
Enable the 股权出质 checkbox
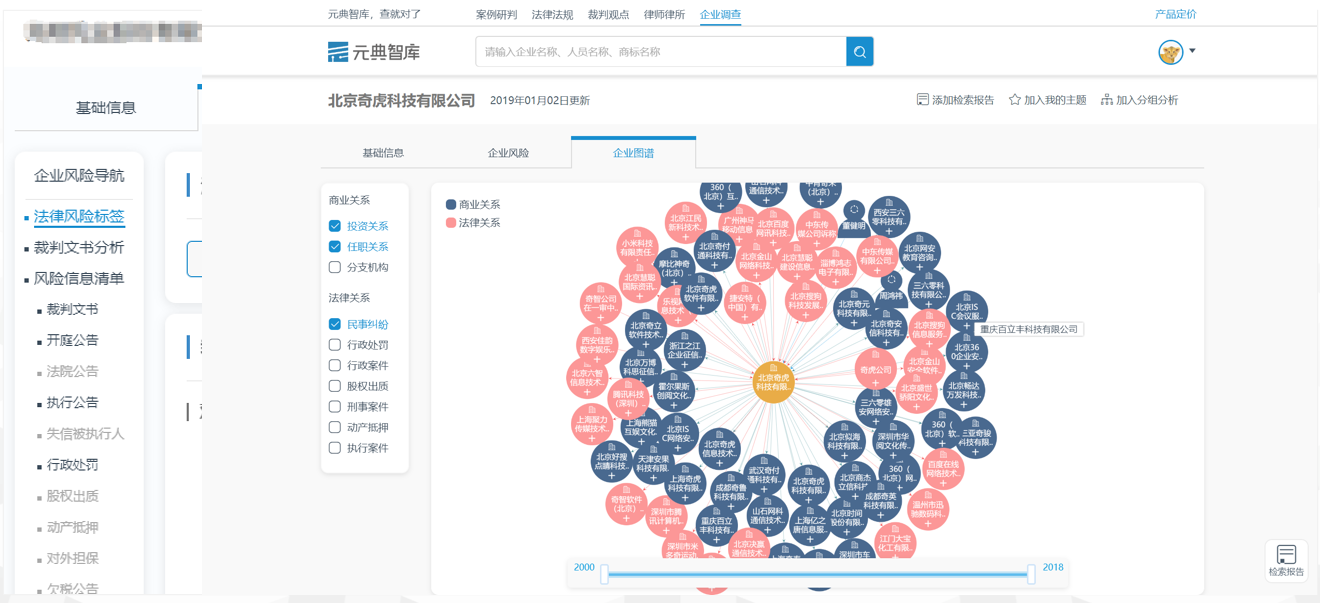pos(335,386)
